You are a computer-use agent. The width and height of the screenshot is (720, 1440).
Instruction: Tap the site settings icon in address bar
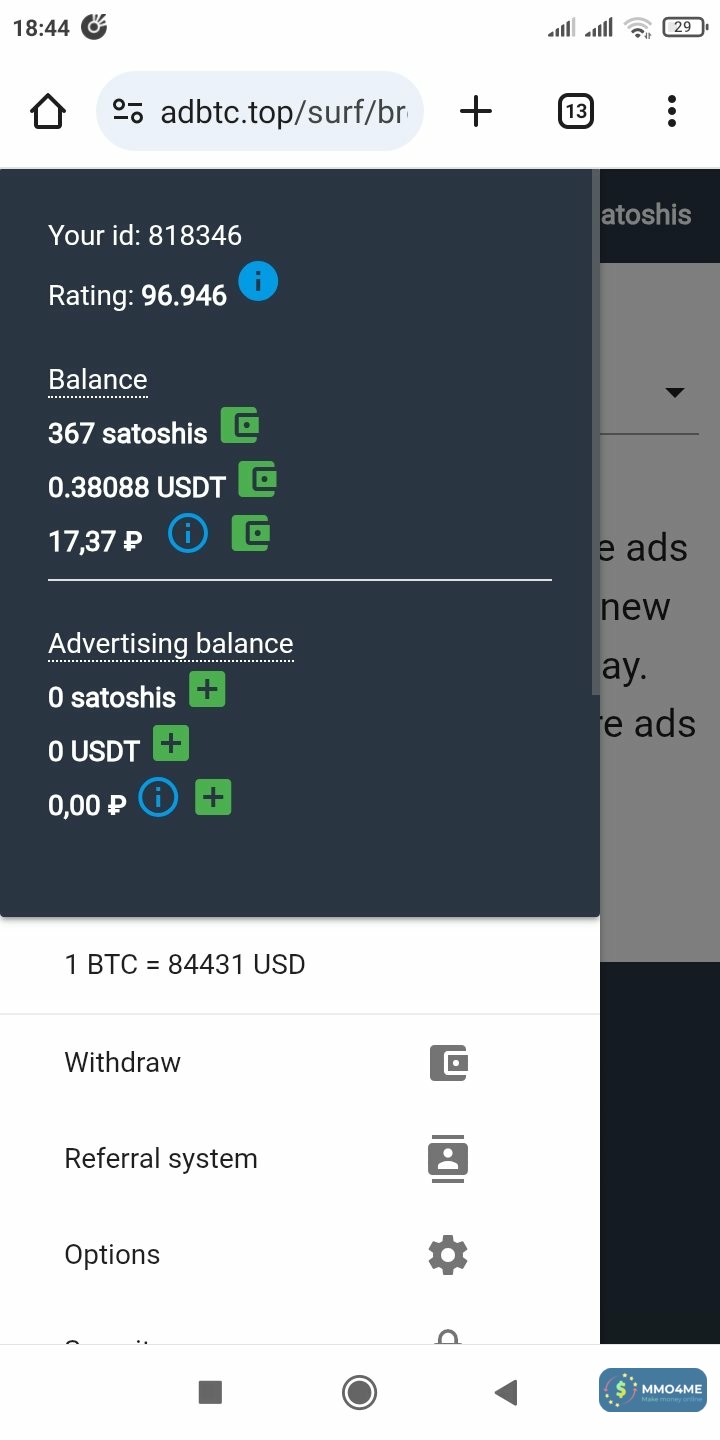(x=128, y=111)
